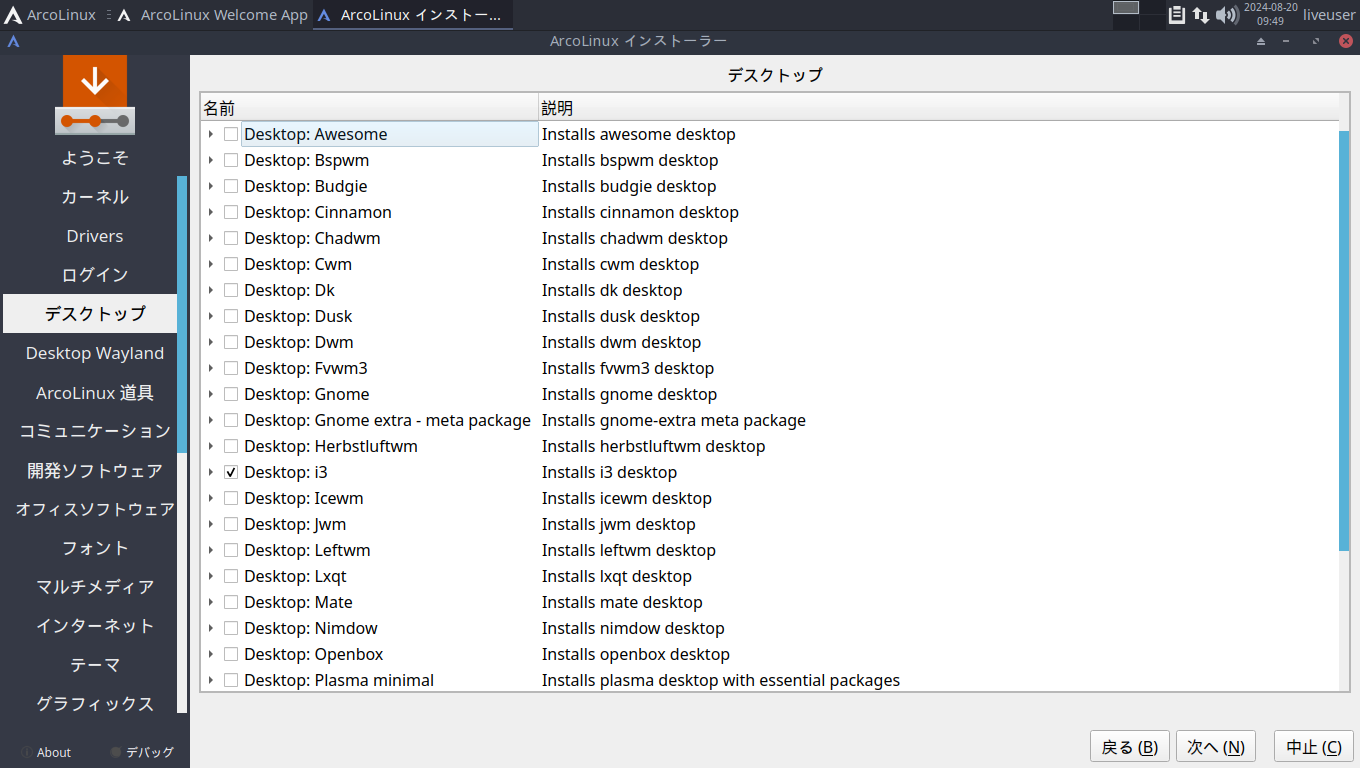Click the About info icon
Viewport: 1360px width, 768px height.
pos(28,752)
